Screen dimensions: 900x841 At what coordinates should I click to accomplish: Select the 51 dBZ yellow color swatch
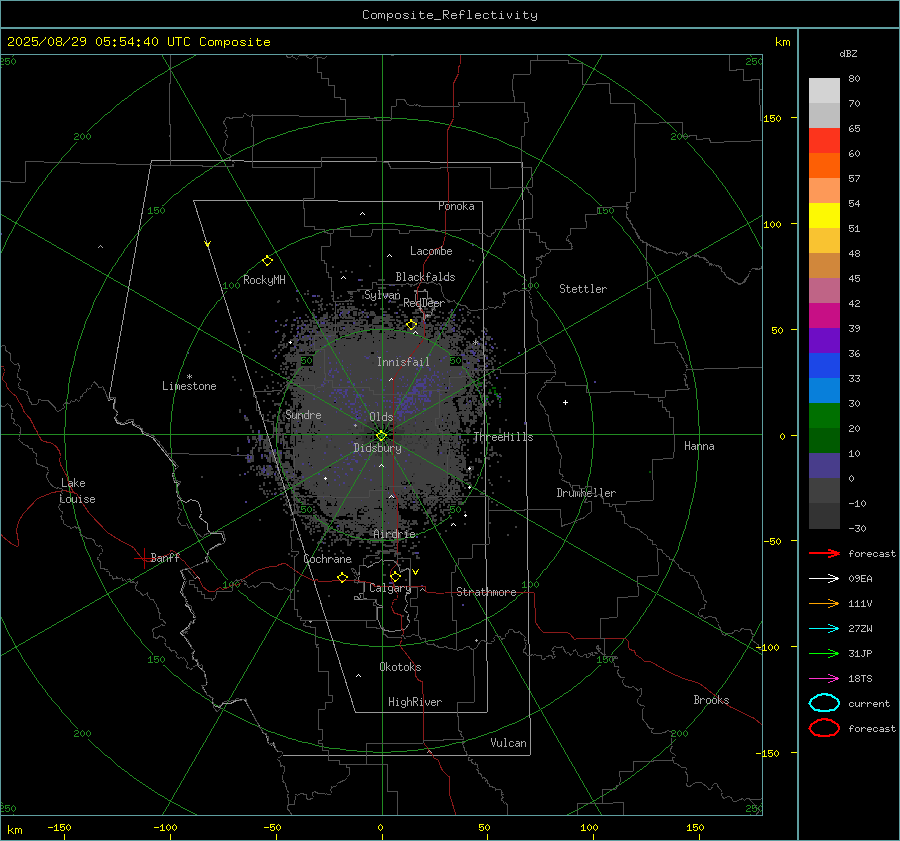[824, 215]
